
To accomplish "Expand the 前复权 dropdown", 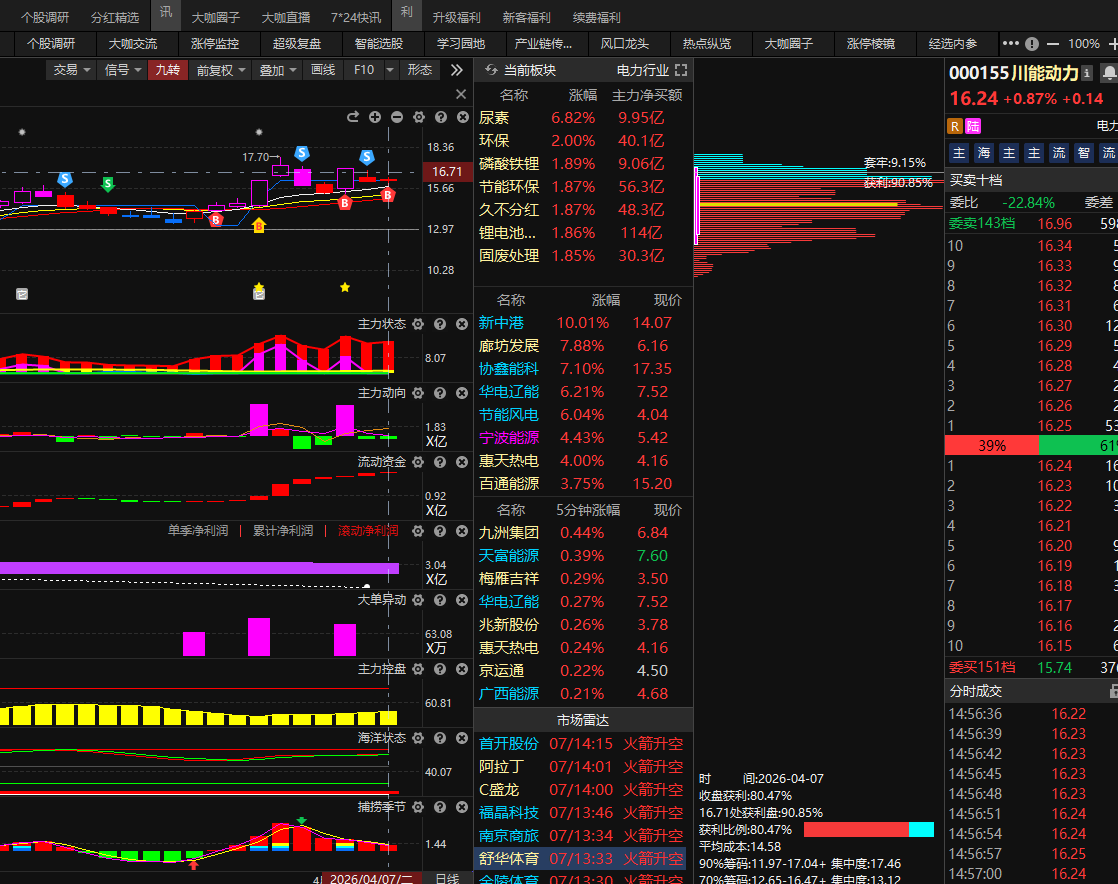I will 220,70.
